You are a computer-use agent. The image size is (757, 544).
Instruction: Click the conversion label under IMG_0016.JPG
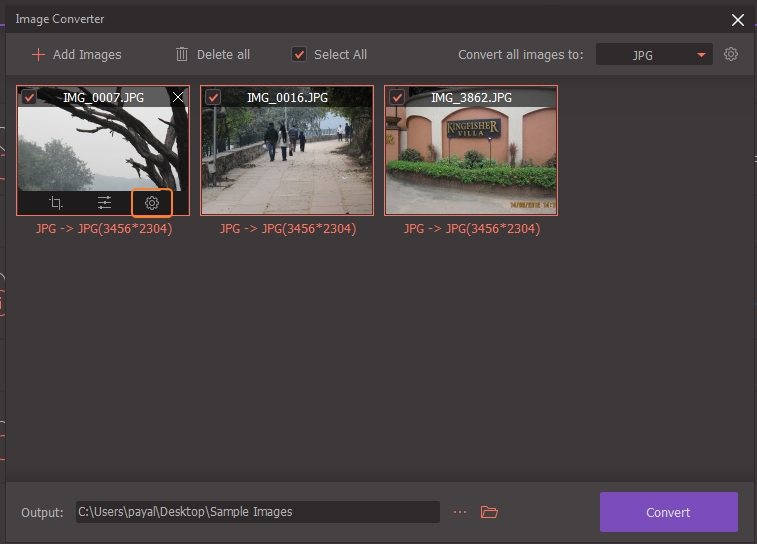point(287,229)
